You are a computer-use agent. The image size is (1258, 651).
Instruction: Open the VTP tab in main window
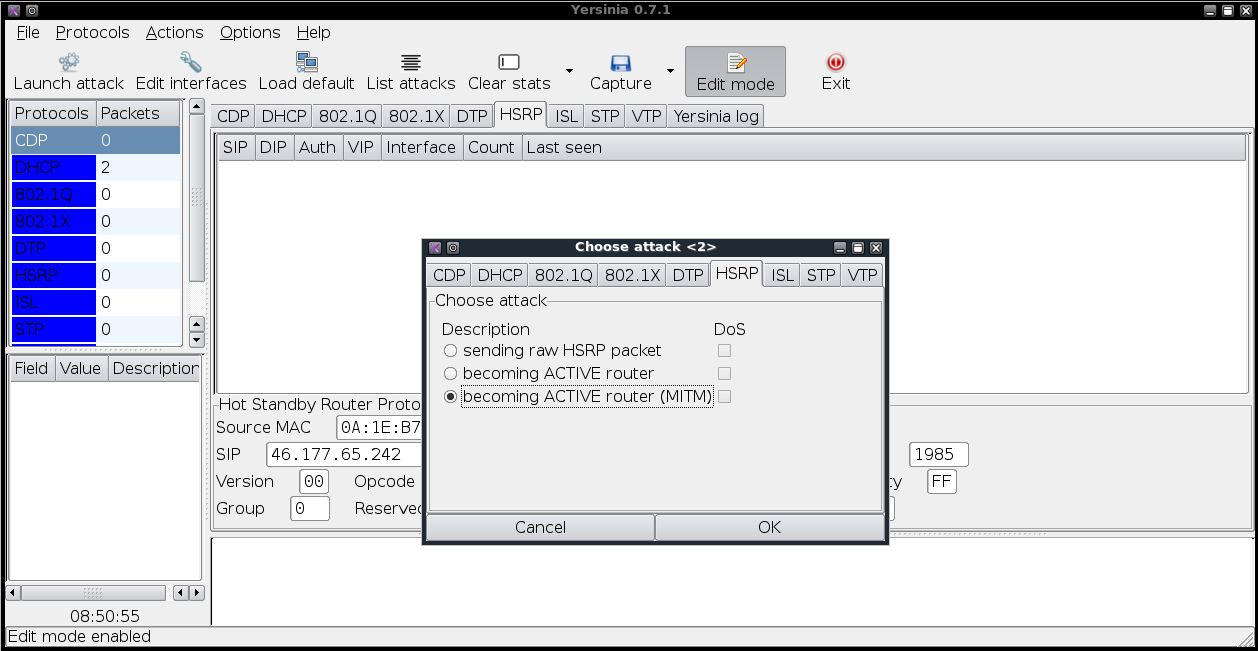(x=647, y=116)
